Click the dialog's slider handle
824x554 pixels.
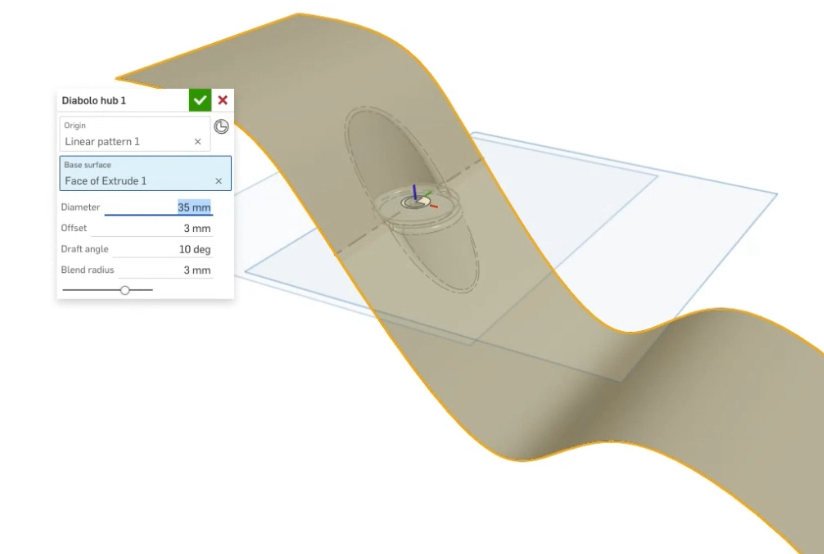(x=125, y=290)
